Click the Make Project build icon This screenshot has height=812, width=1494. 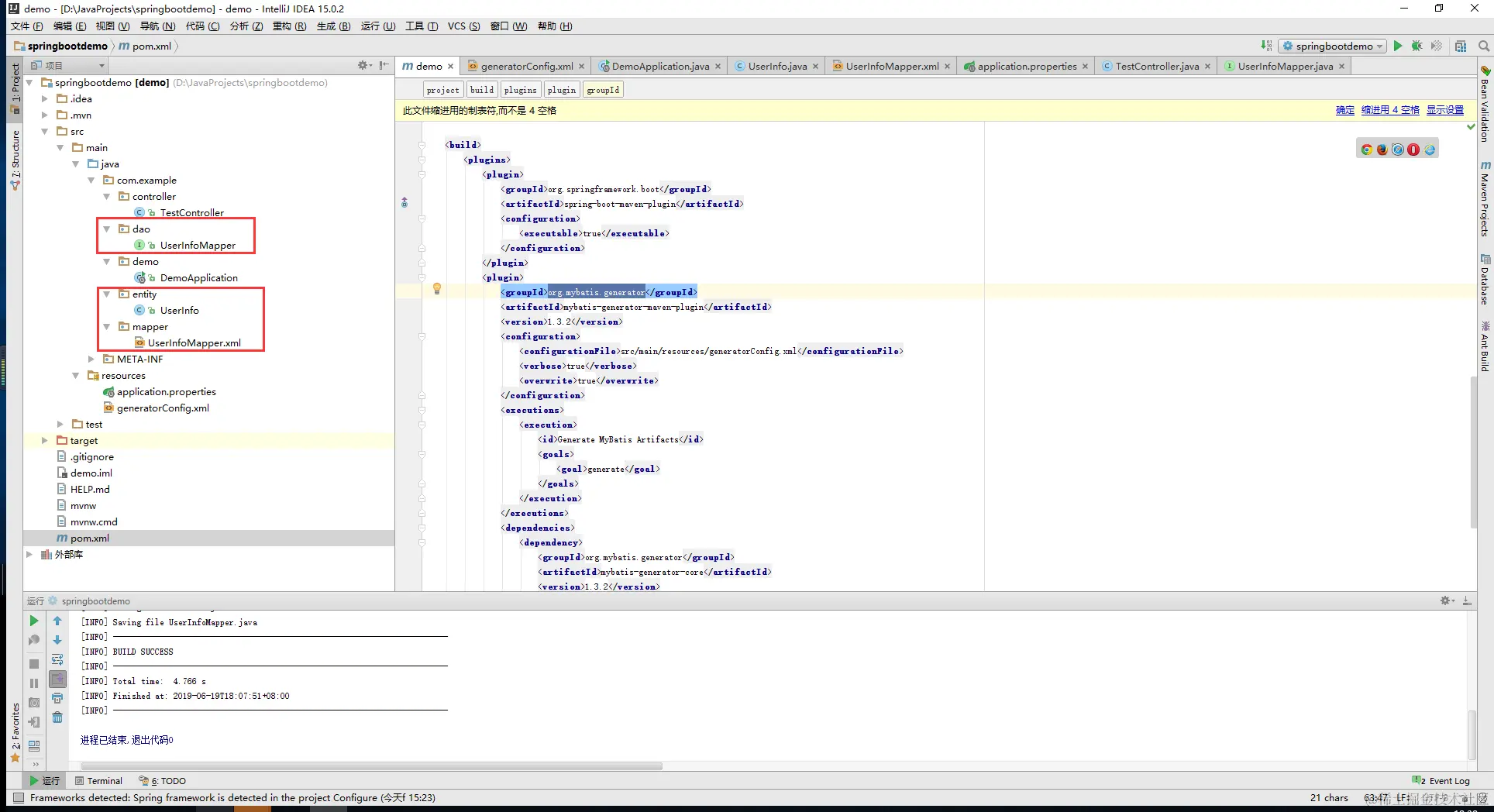1266,46
